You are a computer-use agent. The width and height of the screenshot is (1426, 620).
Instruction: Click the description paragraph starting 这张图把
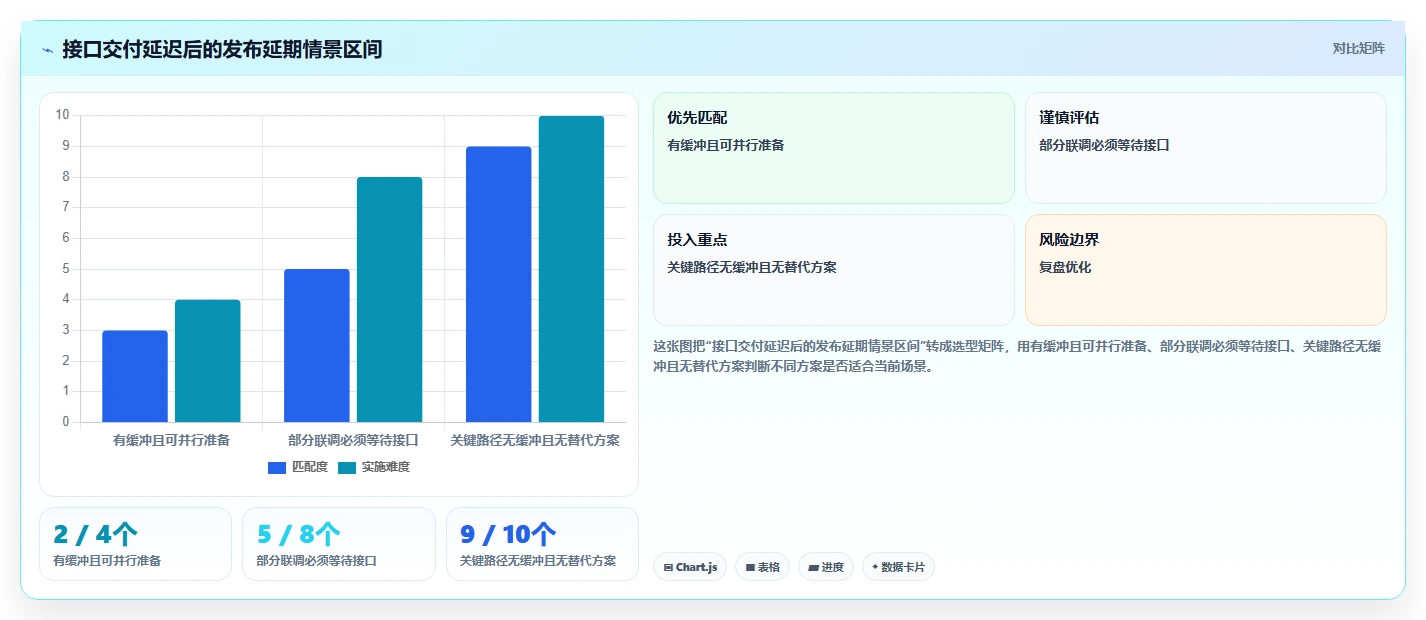1017,356
